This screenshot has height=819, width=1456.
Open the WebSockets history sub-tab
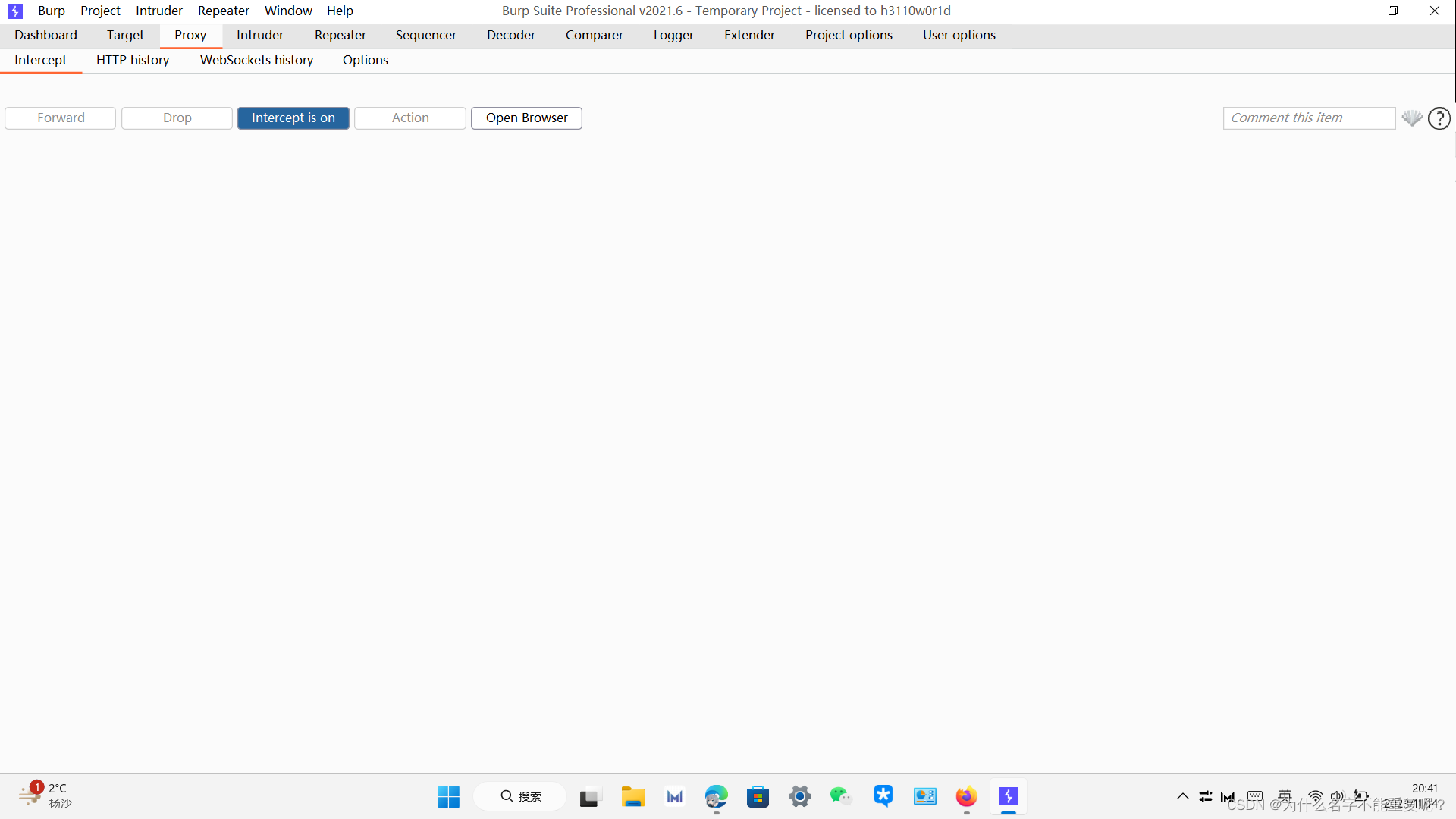(256, 61)
